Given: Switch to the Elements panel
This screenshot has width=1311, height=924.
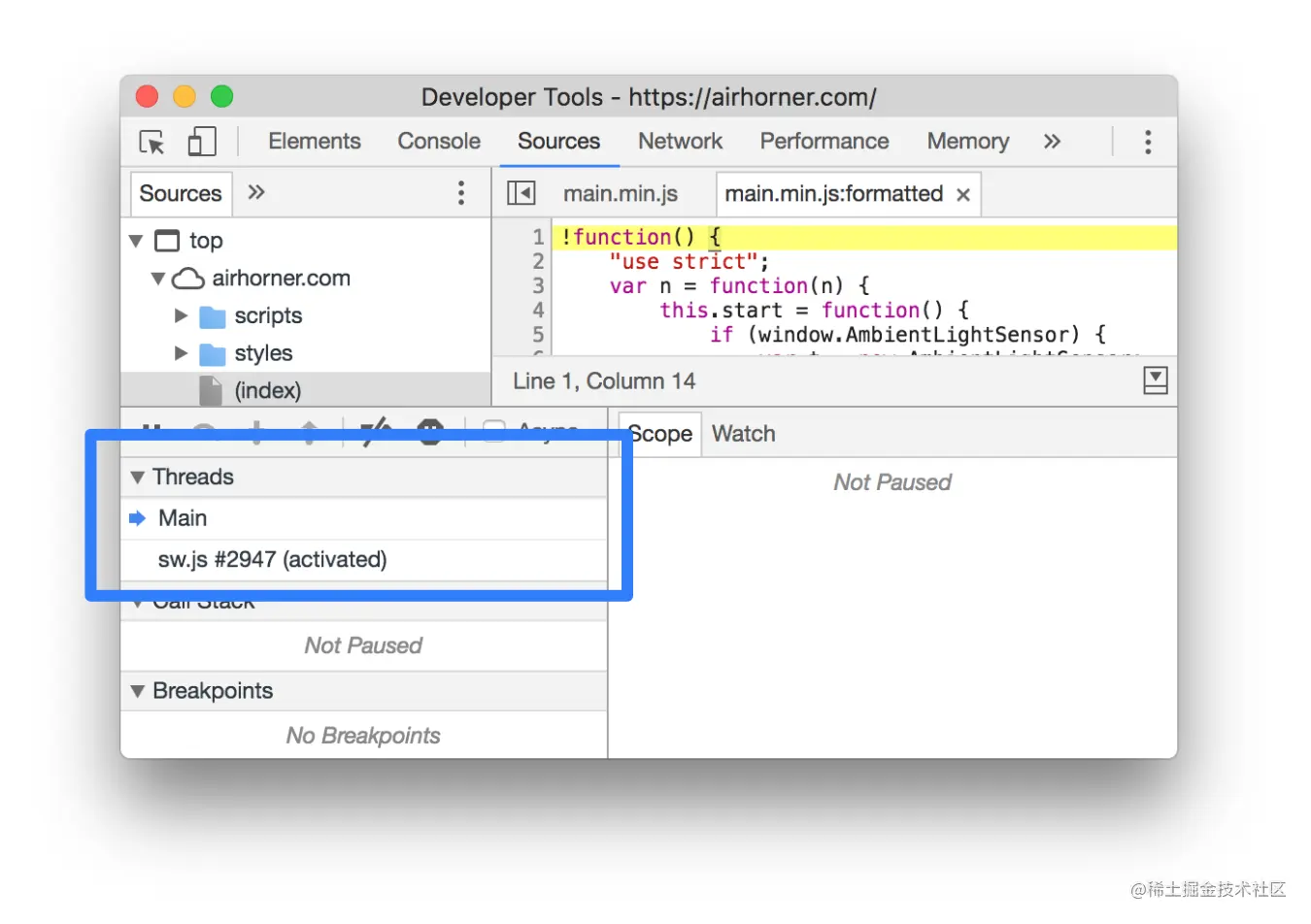Looking at the screenshot, I should point(315,142).
